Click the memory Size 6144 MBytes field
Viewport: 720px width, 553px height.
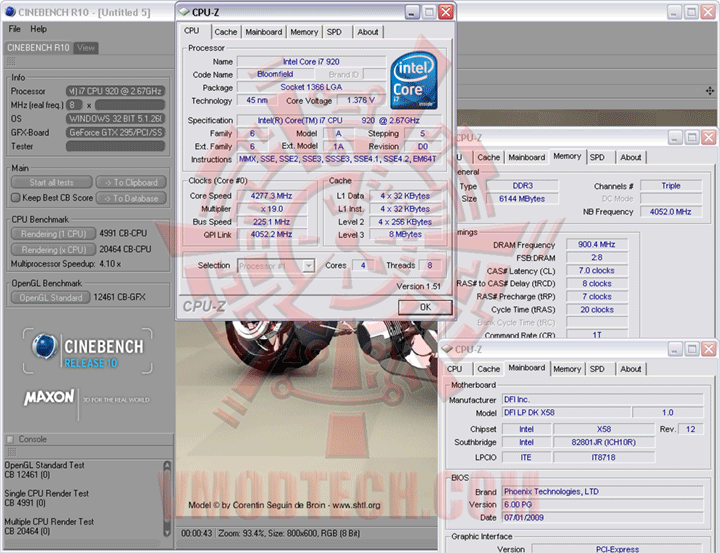point(522,199)
